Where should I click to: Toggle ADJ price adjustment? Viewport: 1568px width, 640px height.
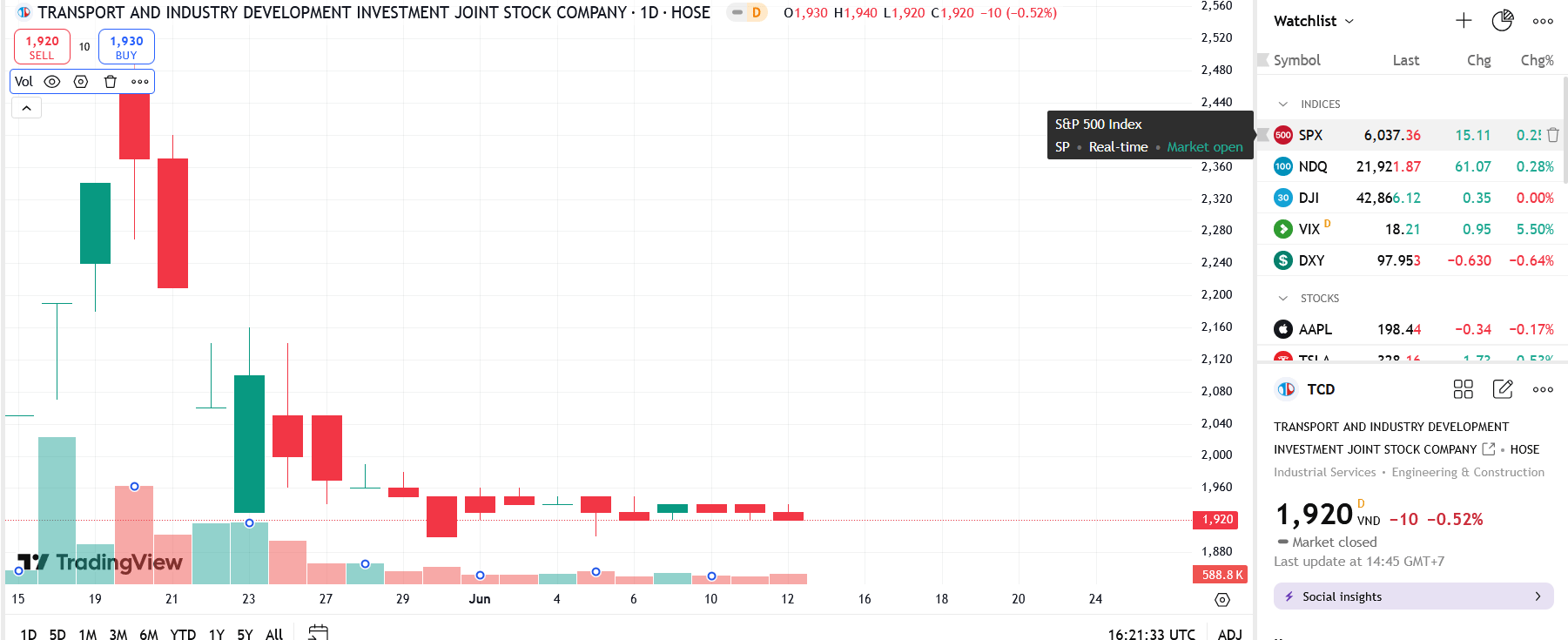pyautogui.click(x=1229, y=634)
